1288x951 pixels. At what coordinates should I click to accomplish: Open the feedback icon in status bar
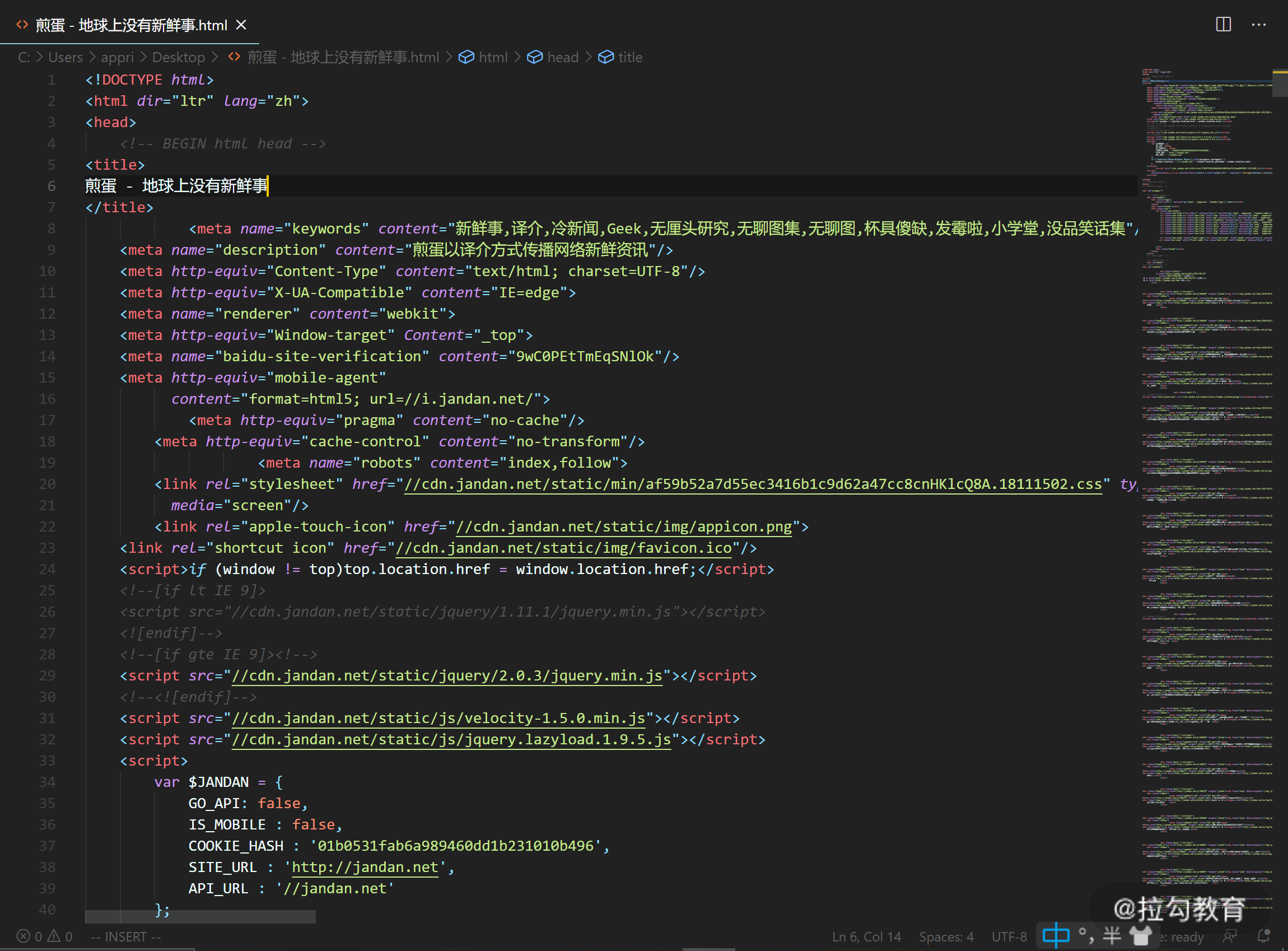pyautogui.click(x=1230, y=936)
